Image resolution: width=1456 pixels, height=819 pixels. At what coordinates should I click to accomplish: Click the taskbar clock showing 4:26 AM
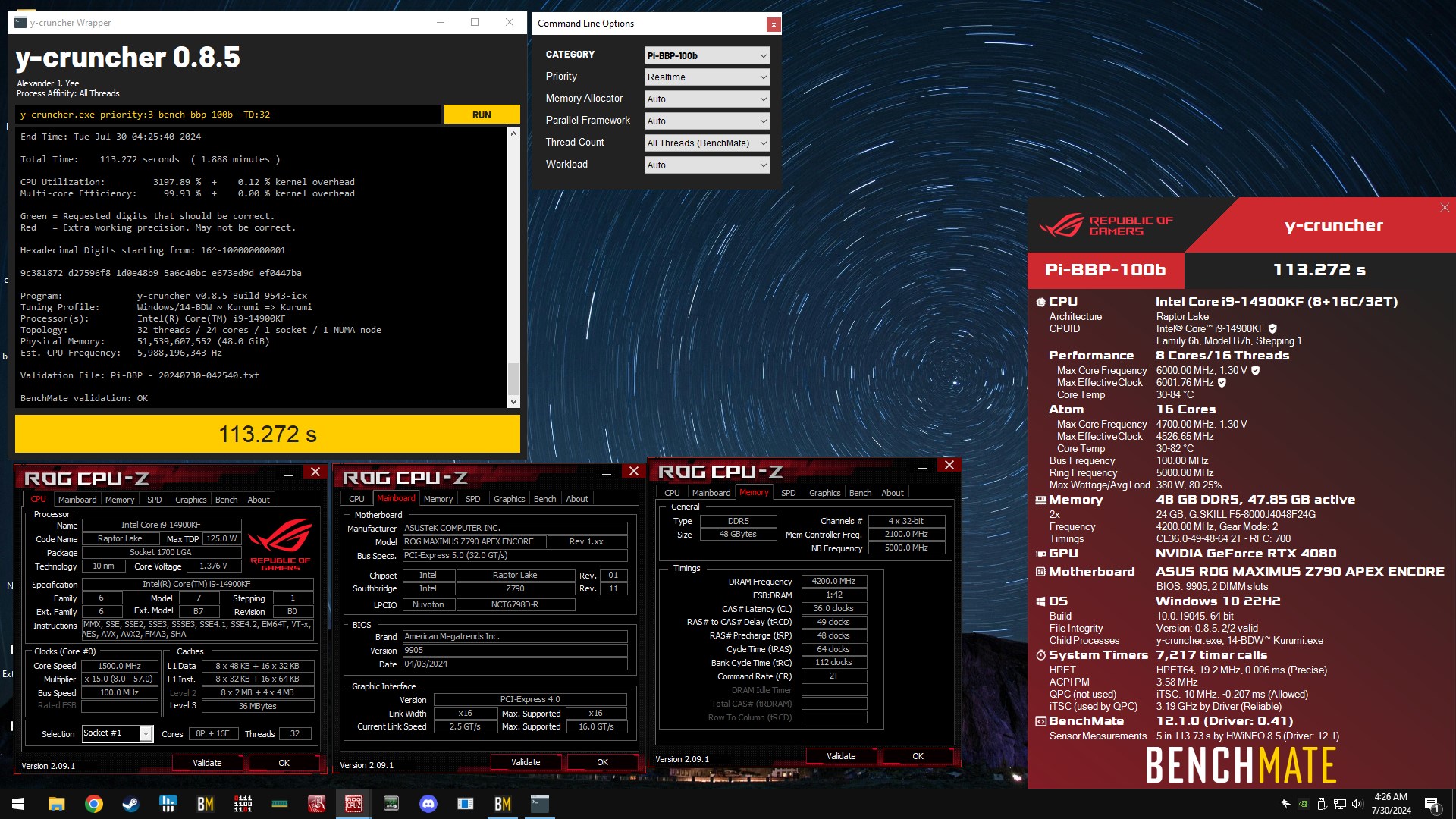1391,804
